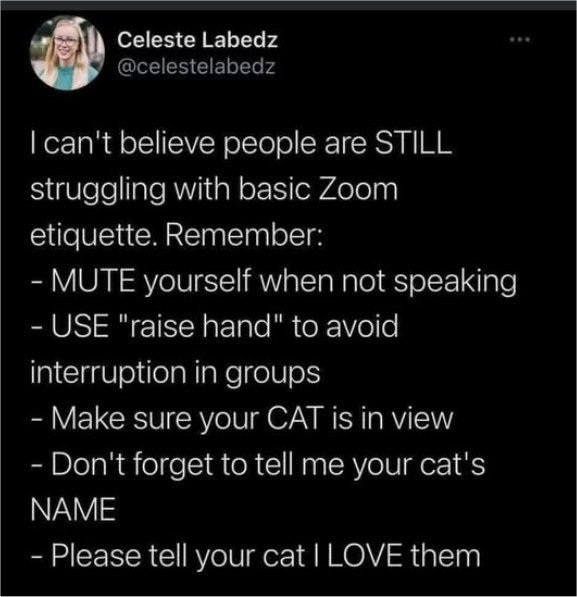Image resolution: width=577 pixels, height=597 pixels.
Task: Click "Please tell your cat" line
Action: tap(255, 556)
